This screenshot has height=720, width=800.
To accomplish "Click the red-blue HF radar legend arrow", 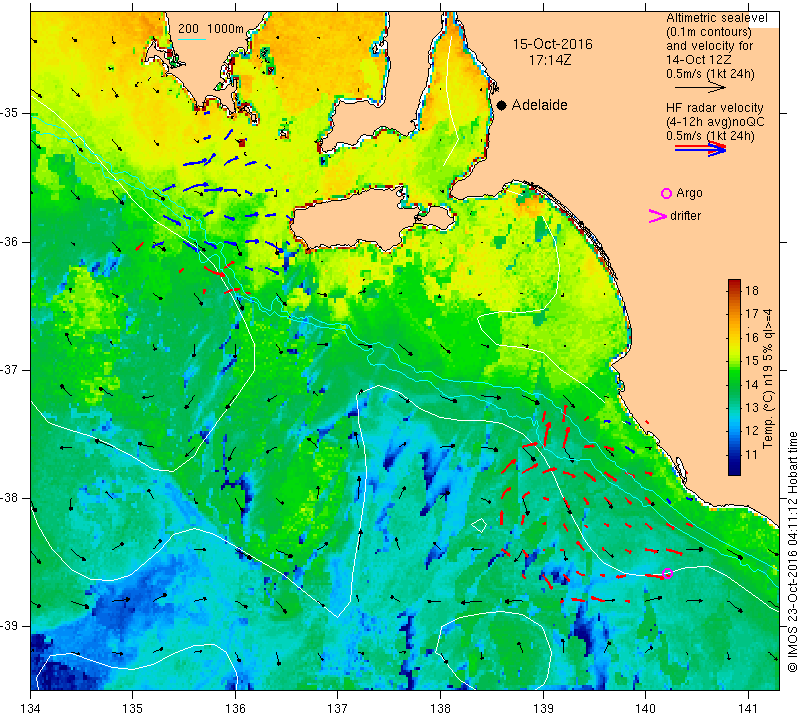I will [700, 148].
